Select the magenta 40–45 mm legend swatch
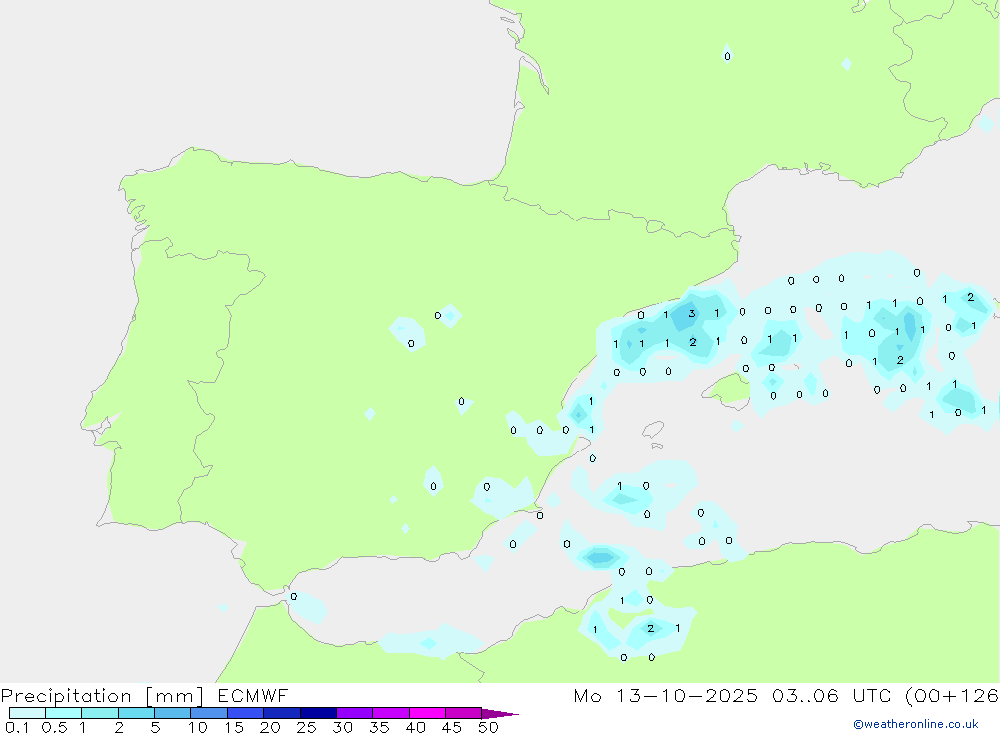 tap(427, 713)
